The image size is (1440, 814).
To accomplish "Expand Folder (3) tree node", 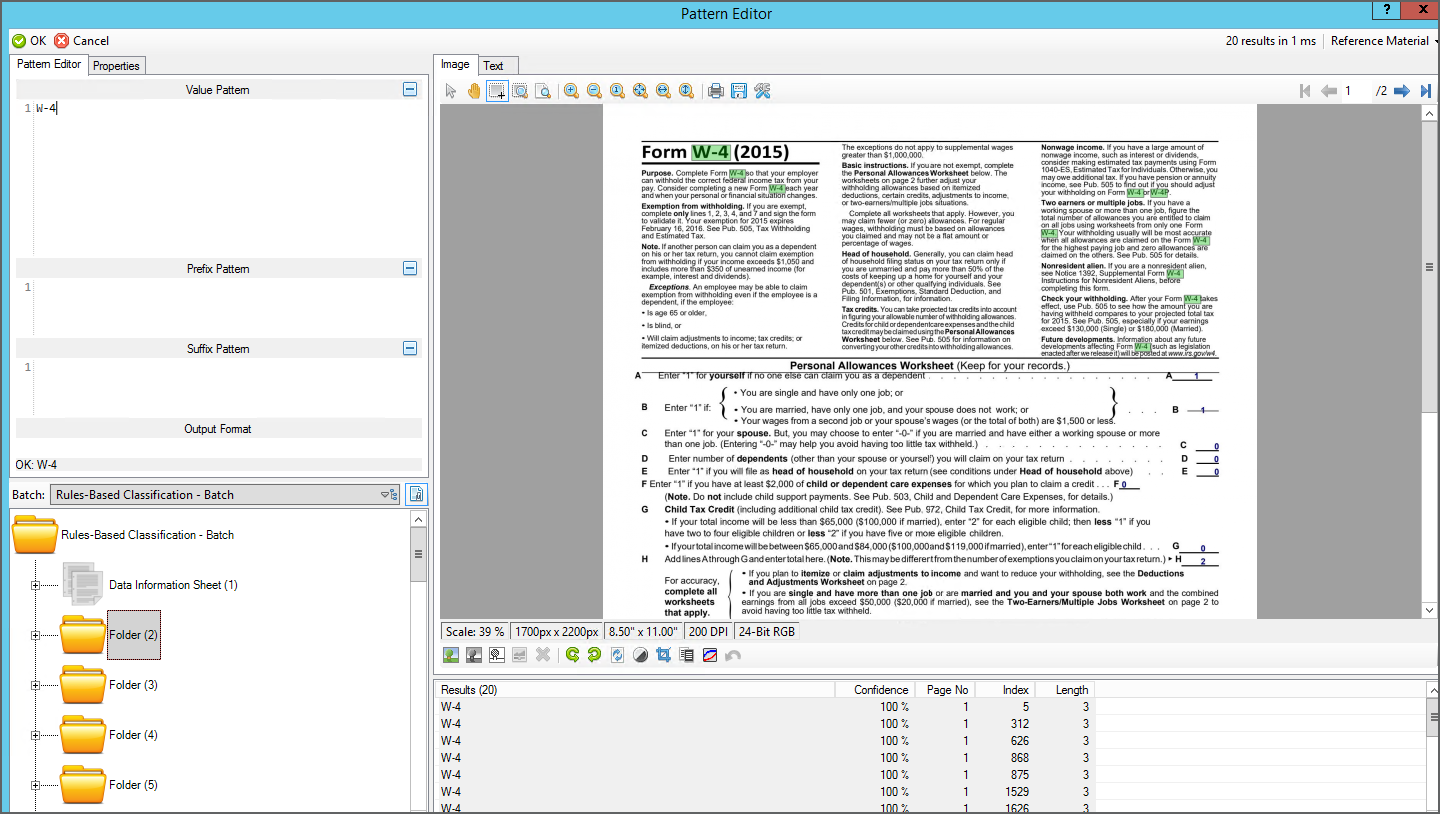I will [36, 685].
